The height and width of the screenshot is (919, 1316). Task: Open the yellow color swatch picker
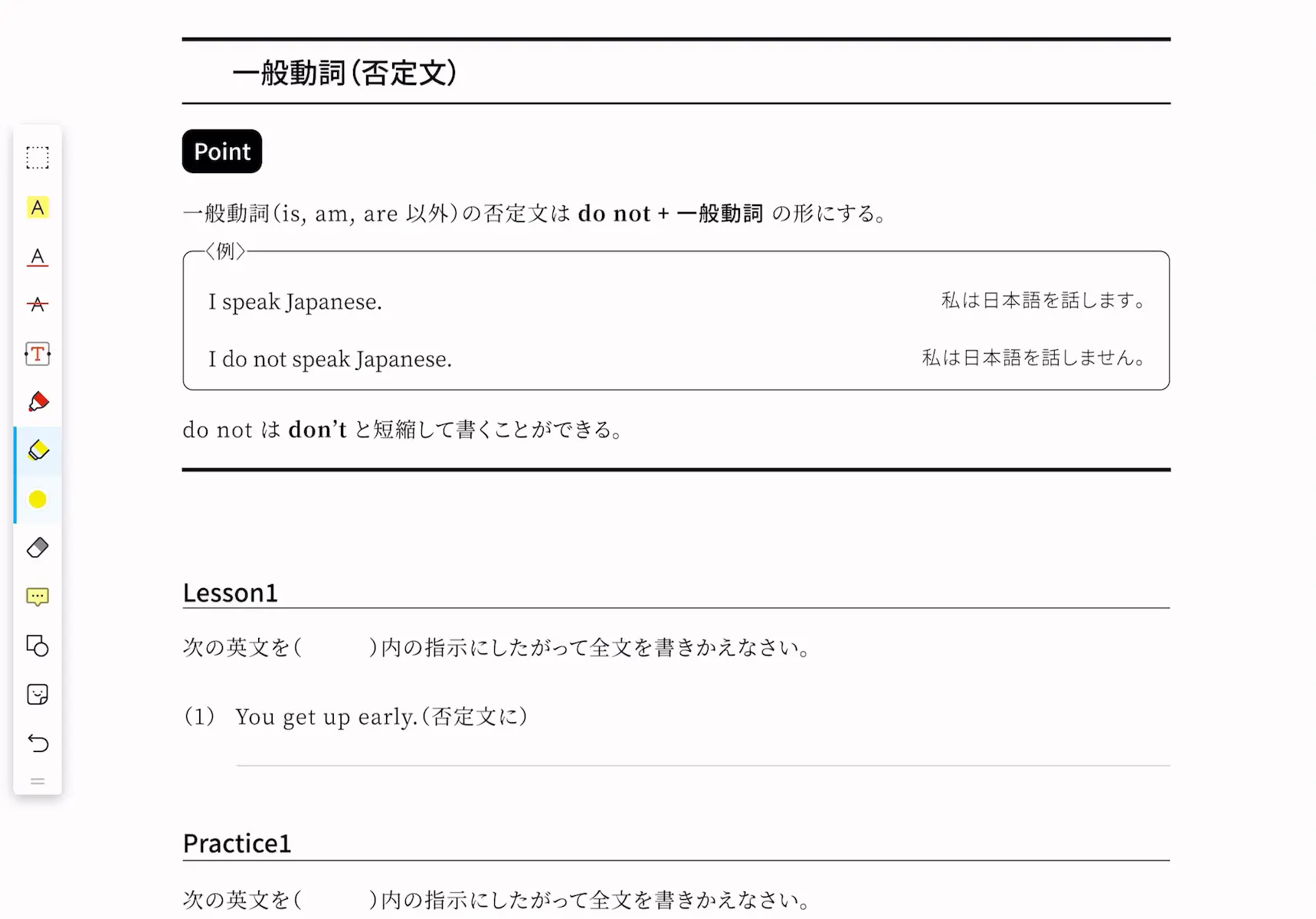click(38, 499)
